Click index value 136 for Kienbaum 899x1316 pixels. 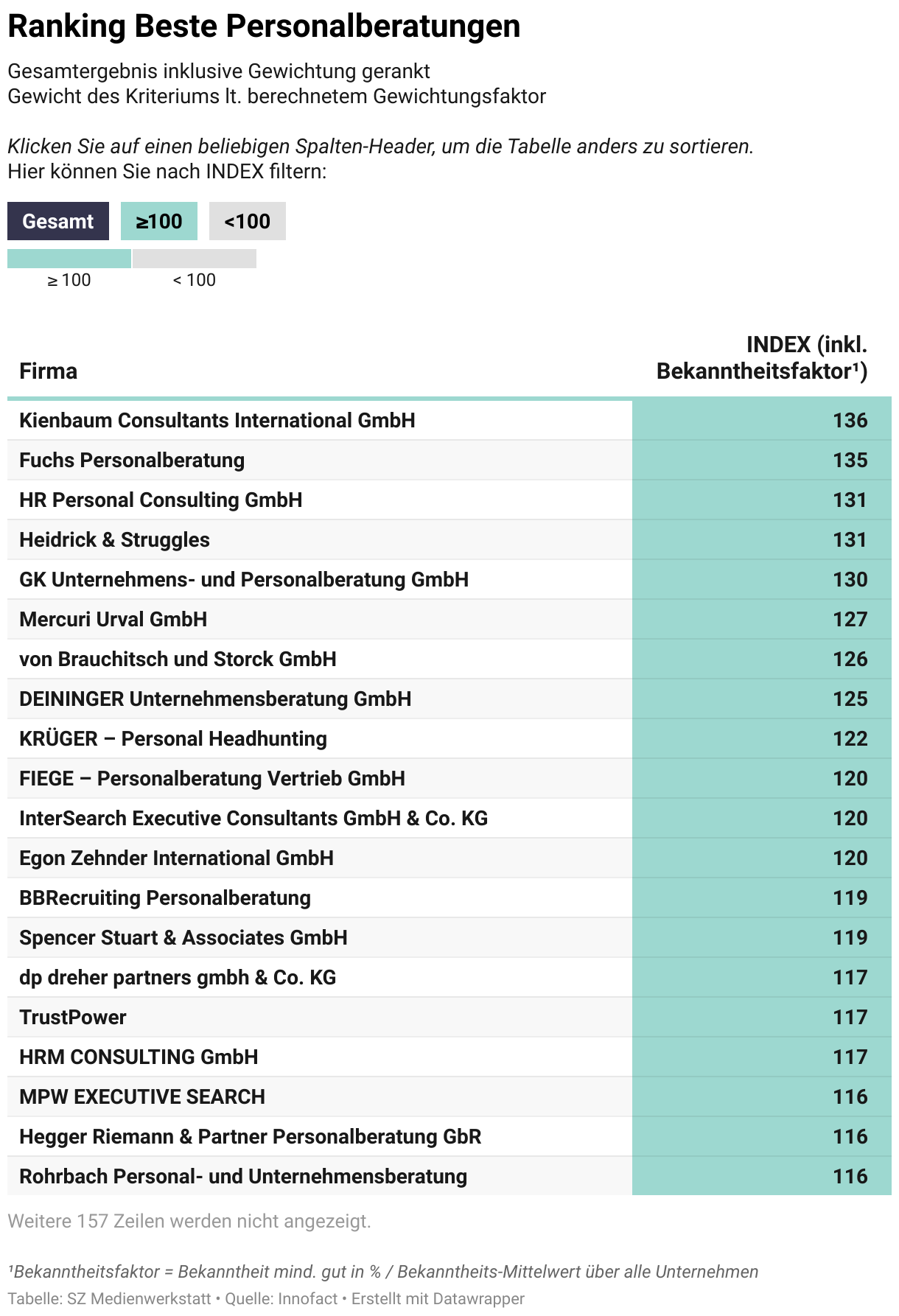[850, 420]
